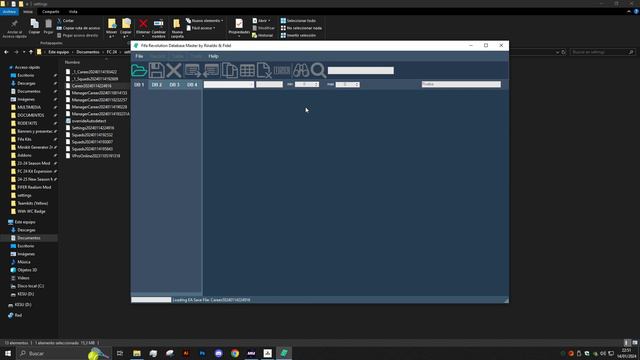Click the floppy disk save icon
Screen dimensions: 640x360
coord(156,71)
